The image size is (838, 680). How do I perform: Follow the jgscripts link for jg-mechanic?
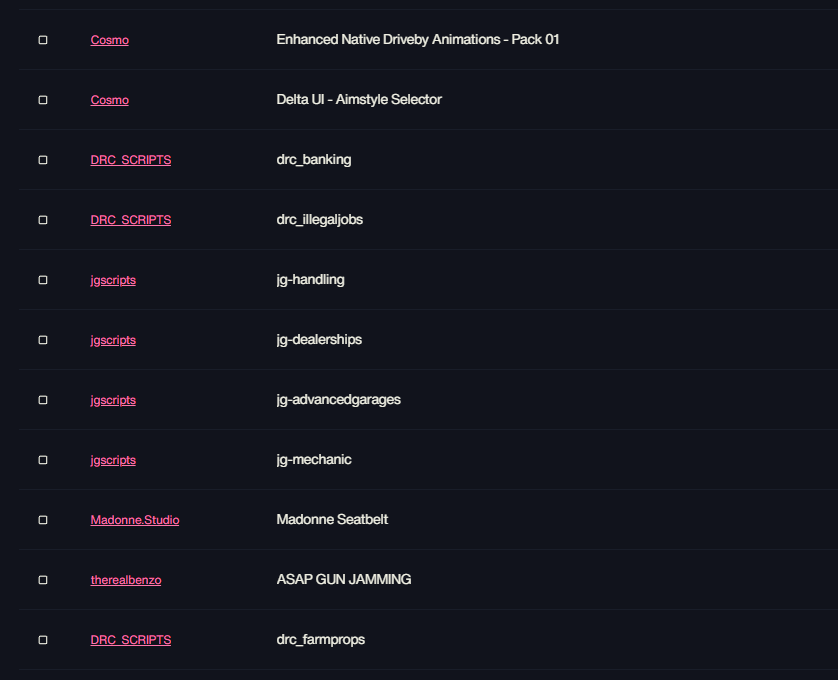[113, 460]
